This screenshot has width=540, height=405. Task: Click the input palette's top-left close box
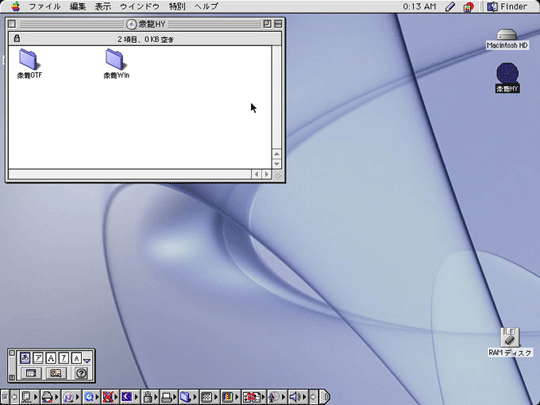tap(12, 353)
